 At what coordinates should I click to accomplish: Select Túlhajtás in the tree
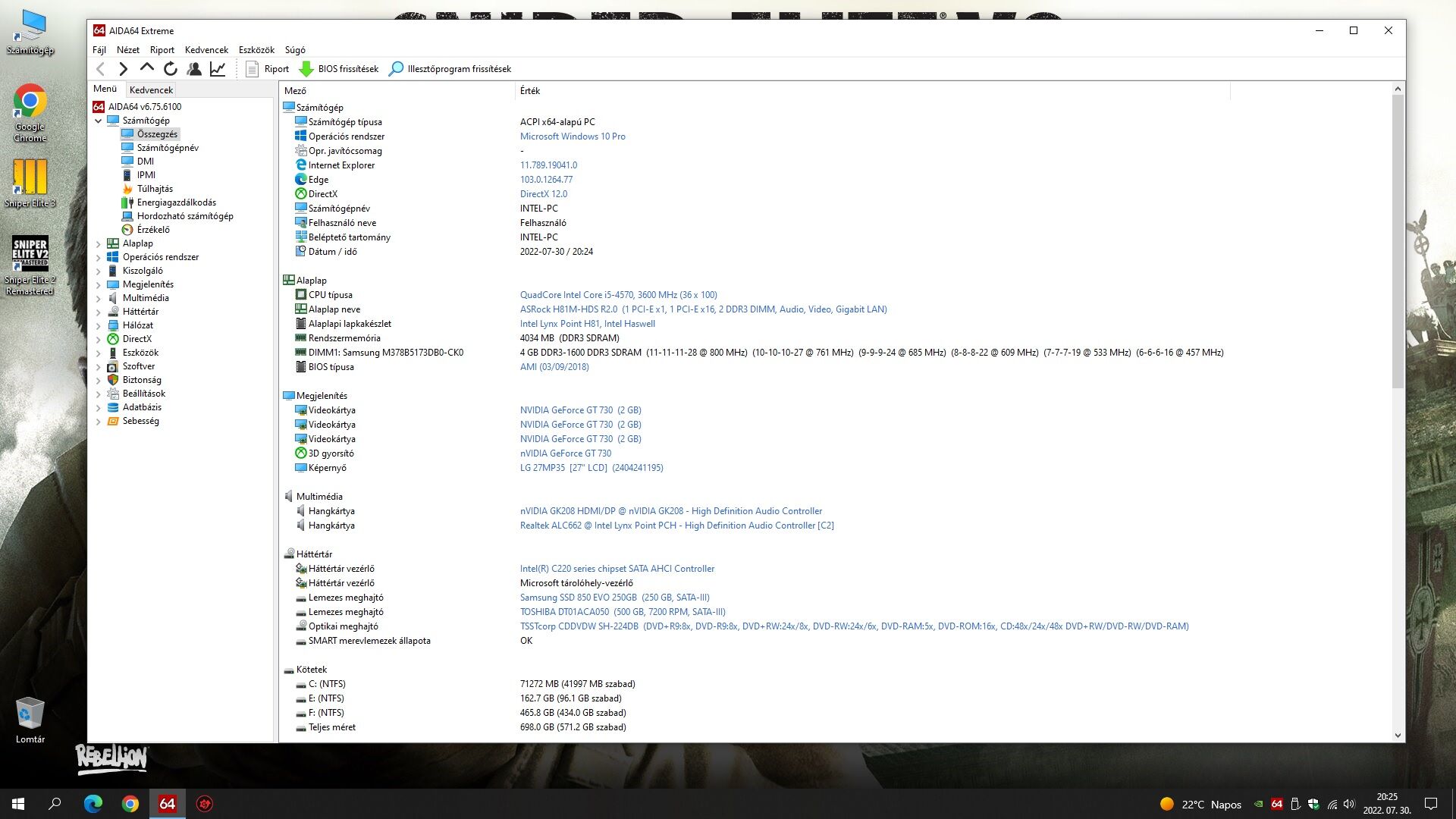click(x=155, y=189)
